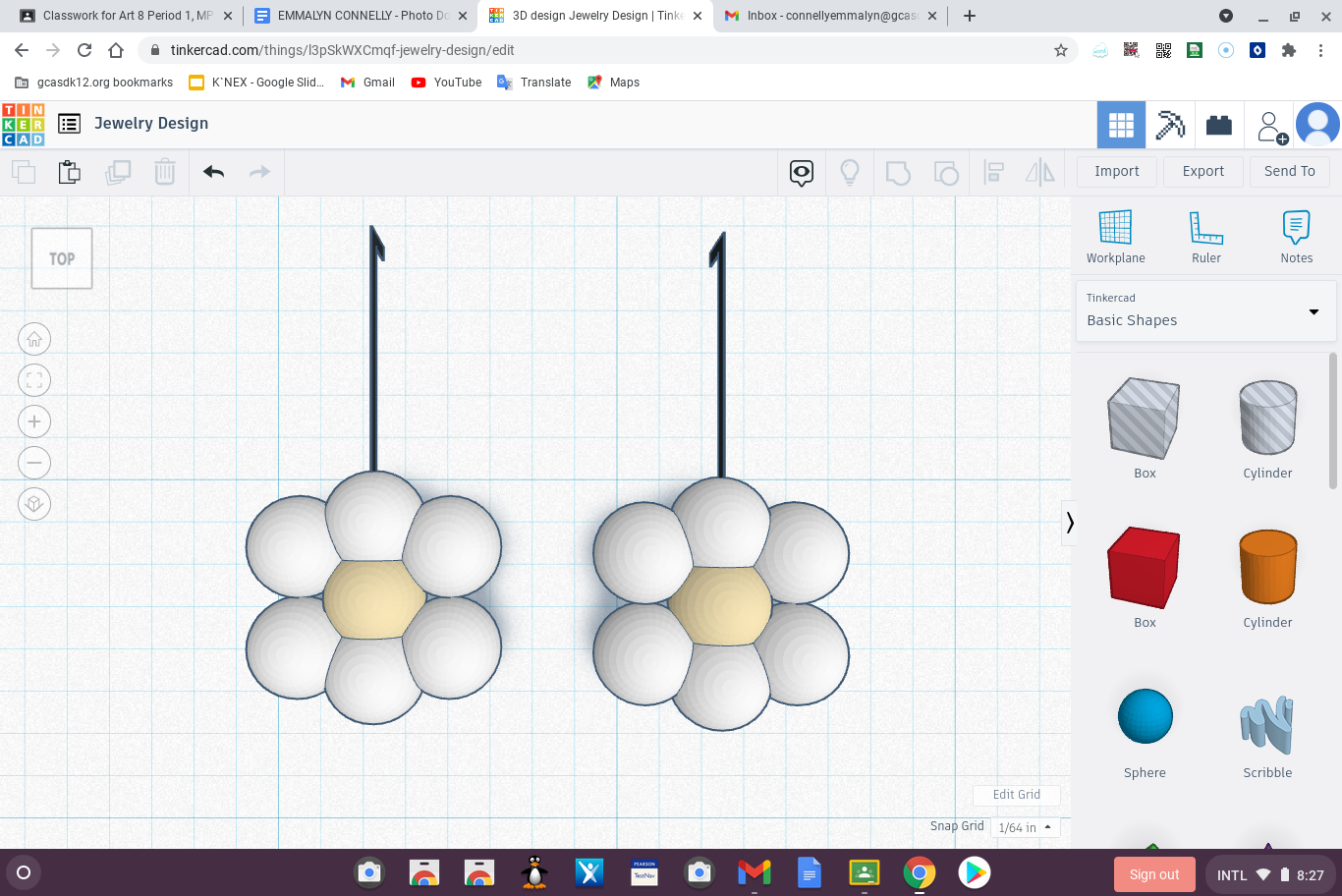
Task: Undo the last action
Action: pyautogui.click(x=214, y=172)
